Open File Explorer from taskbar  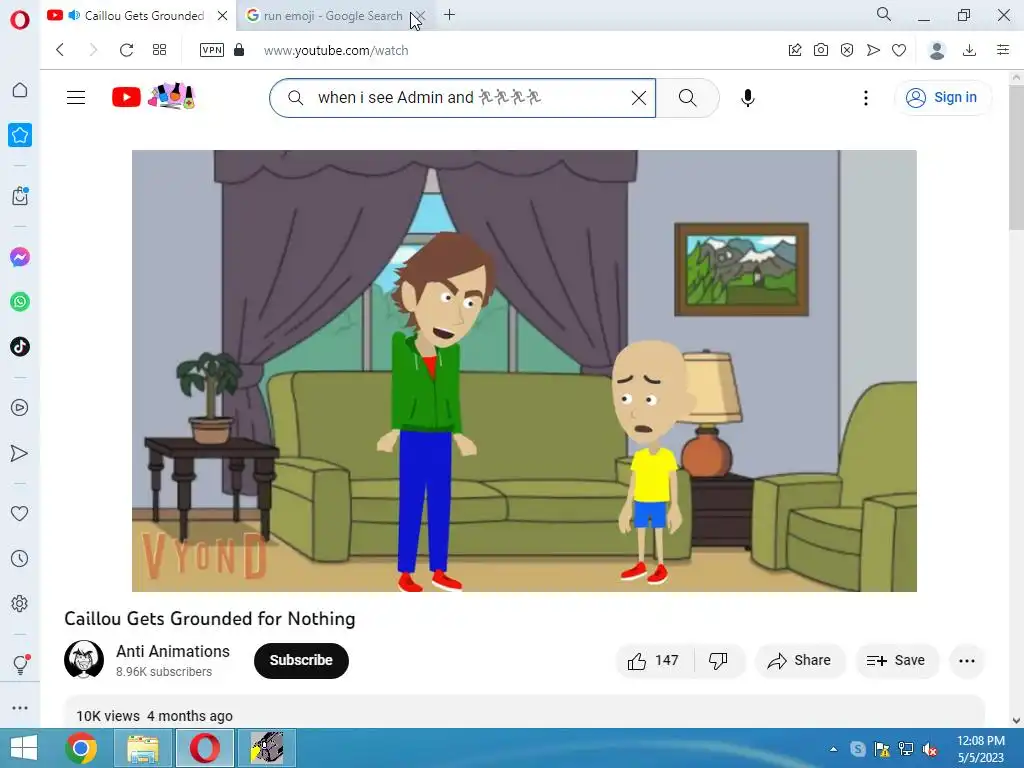point(143,748)
